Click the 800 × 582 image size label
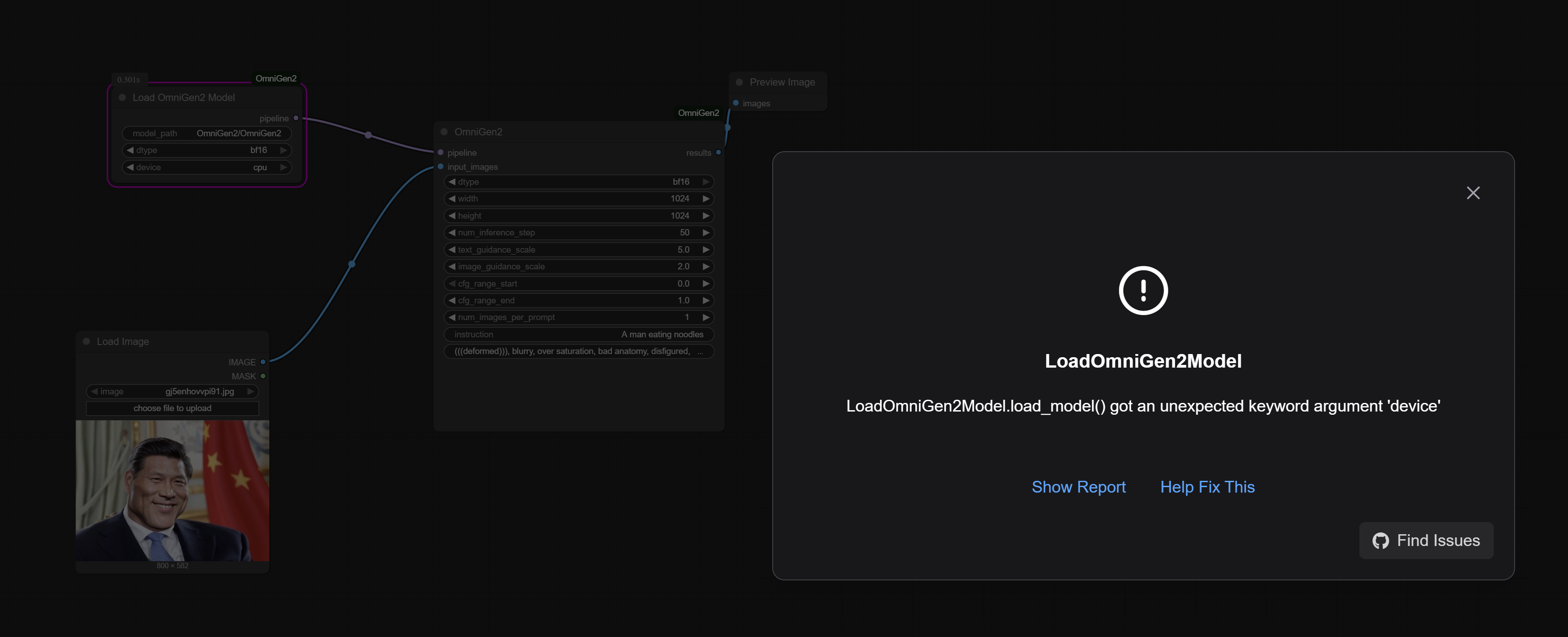This screenshot has height=637, width=1568. tap(172, 566)
